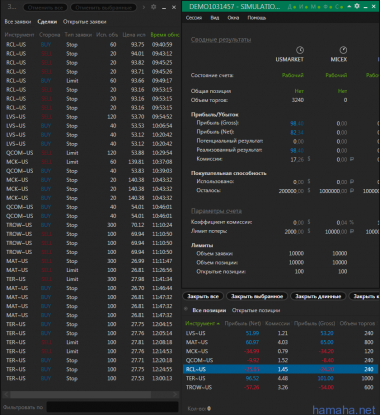
Task: Select the TER-US row in positions
Action: coord(280,378)
